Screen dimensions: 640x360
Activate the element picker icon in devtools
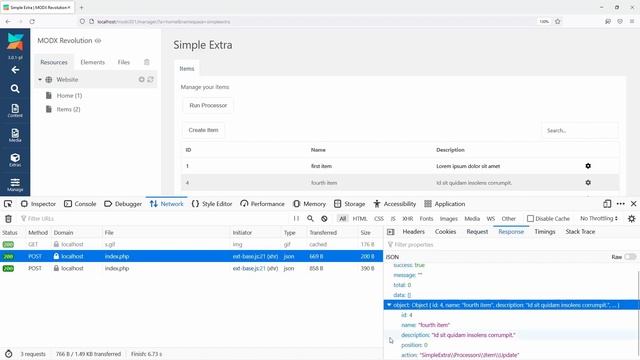point(8,204)
